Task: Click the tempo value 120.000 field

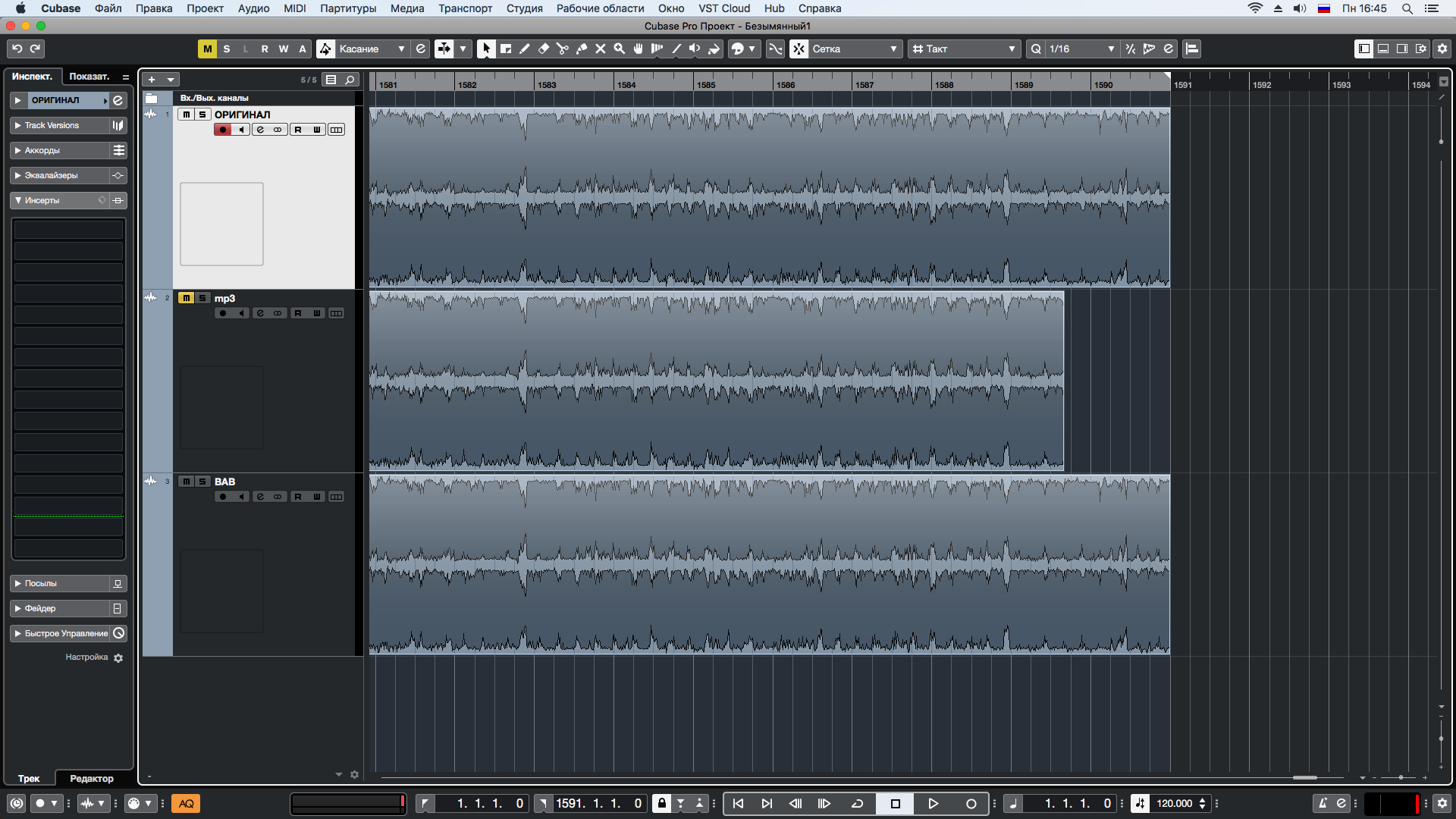Action: tap(1173, 803)
